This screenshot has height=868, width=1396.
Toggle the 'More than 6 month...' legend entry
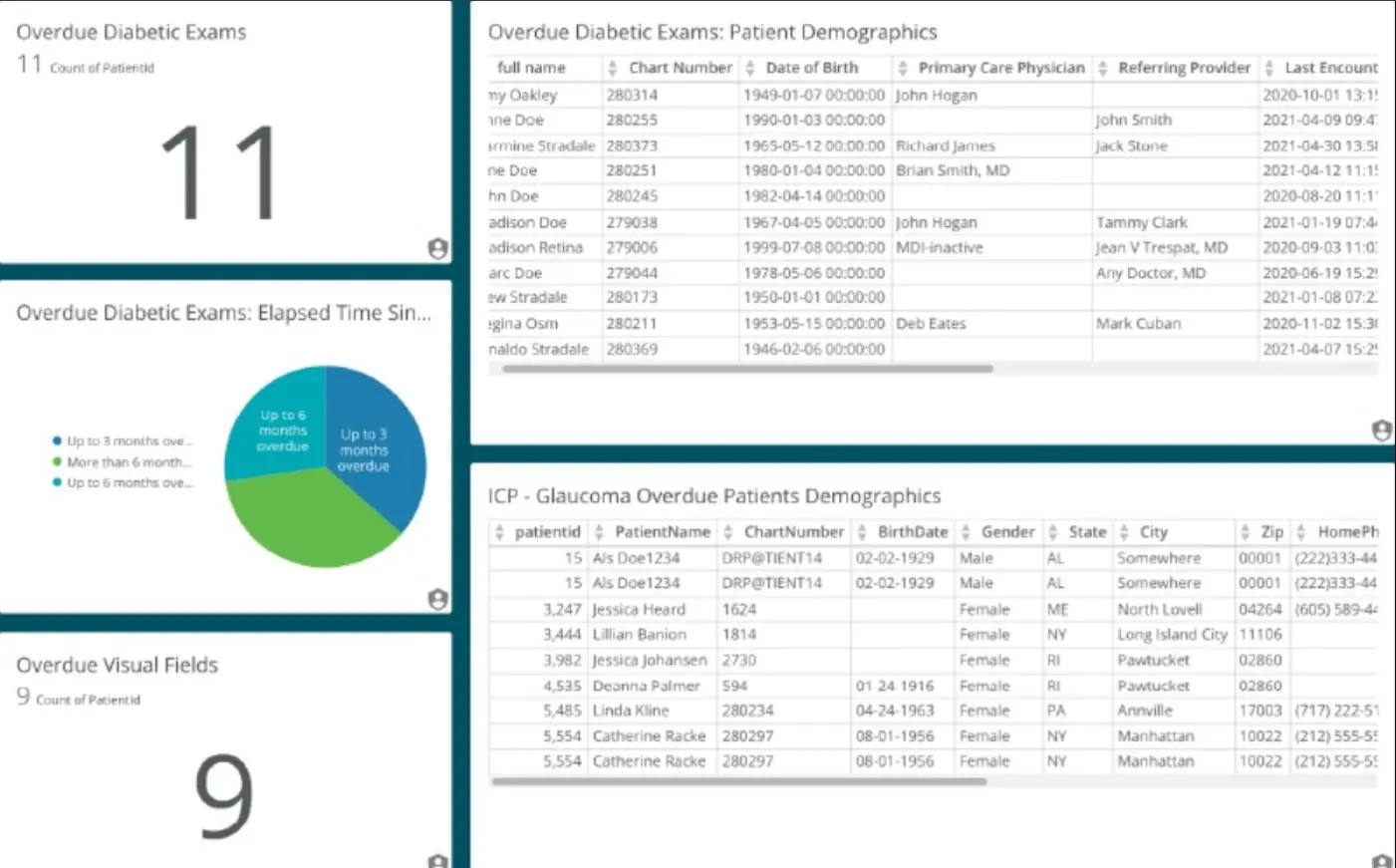point(126,461)
